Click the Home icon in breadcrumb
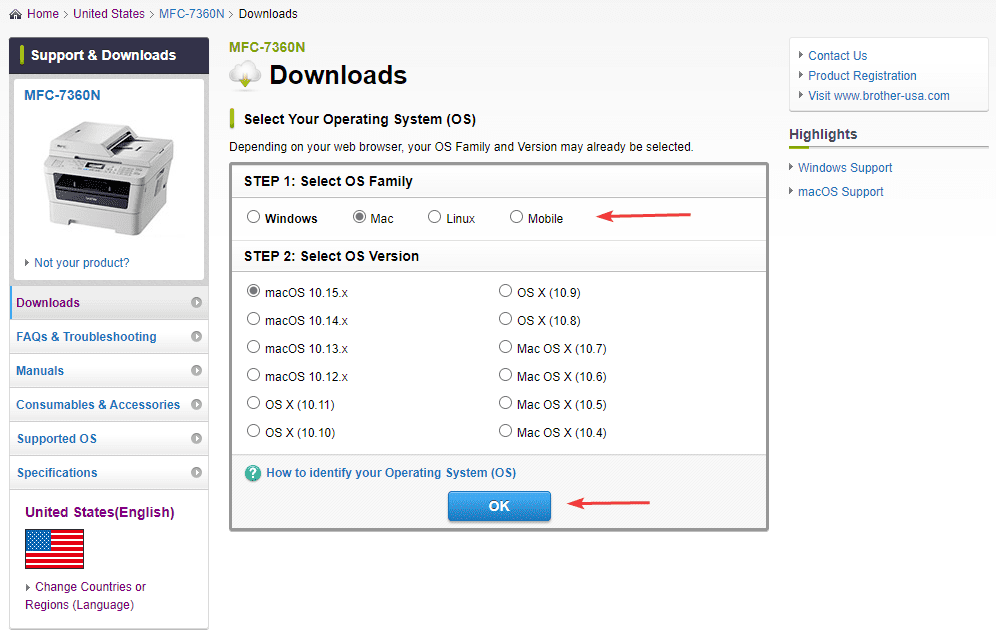 [x=15, y=14]
